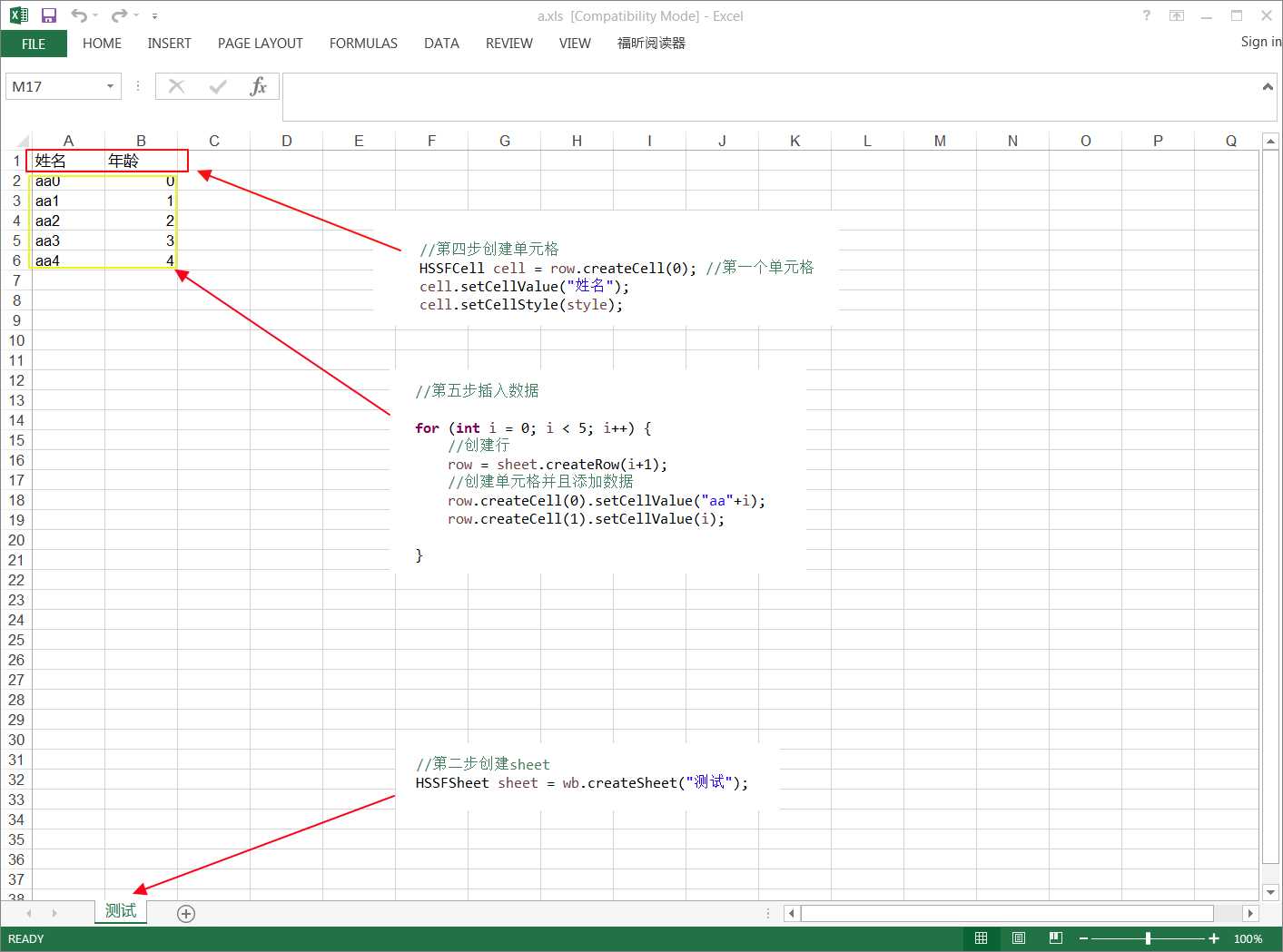Click the Save icon in the quick access toolbar
This screenshot has width=1283, height=952.
point(49,15)
